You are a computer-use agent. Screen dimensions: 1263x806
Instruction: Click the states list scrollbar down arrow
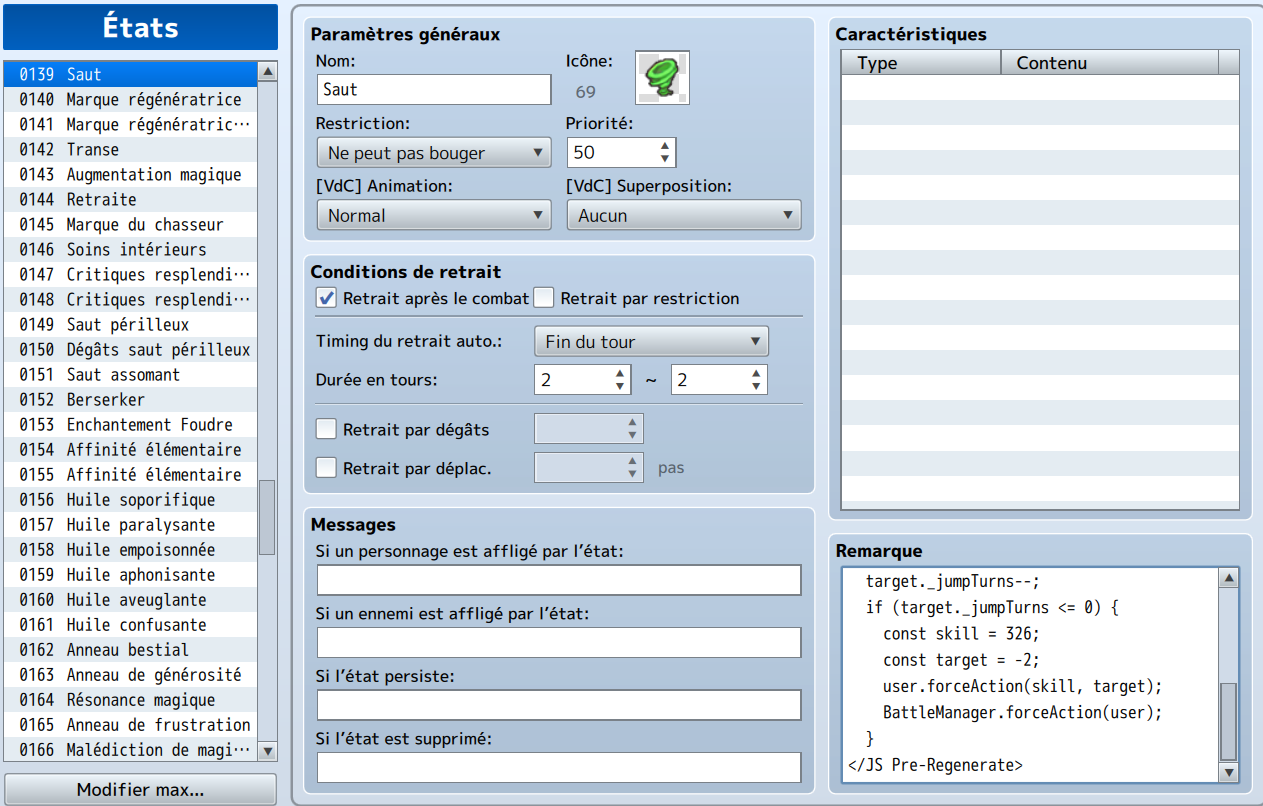pyautogui.click(x=267, y=751)
